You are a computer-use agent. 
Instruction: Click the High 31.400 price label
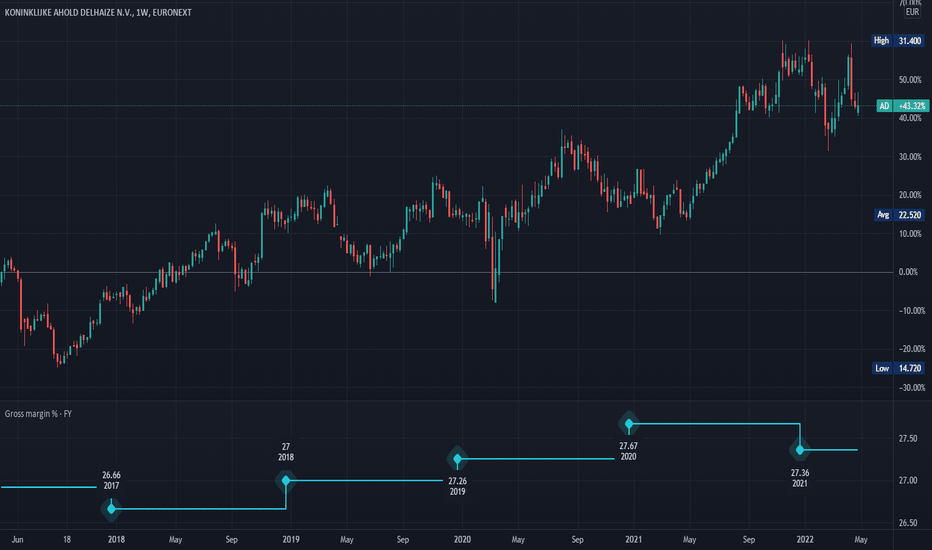[x=898, y=40]
